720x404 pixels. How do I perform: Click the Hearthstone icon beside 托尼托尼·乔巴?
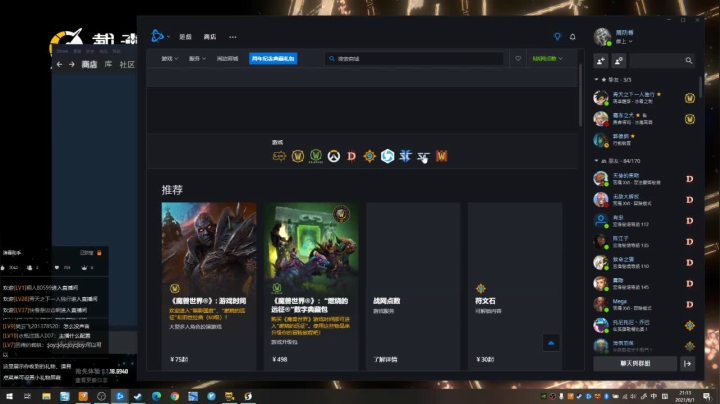tap(689, 325)
